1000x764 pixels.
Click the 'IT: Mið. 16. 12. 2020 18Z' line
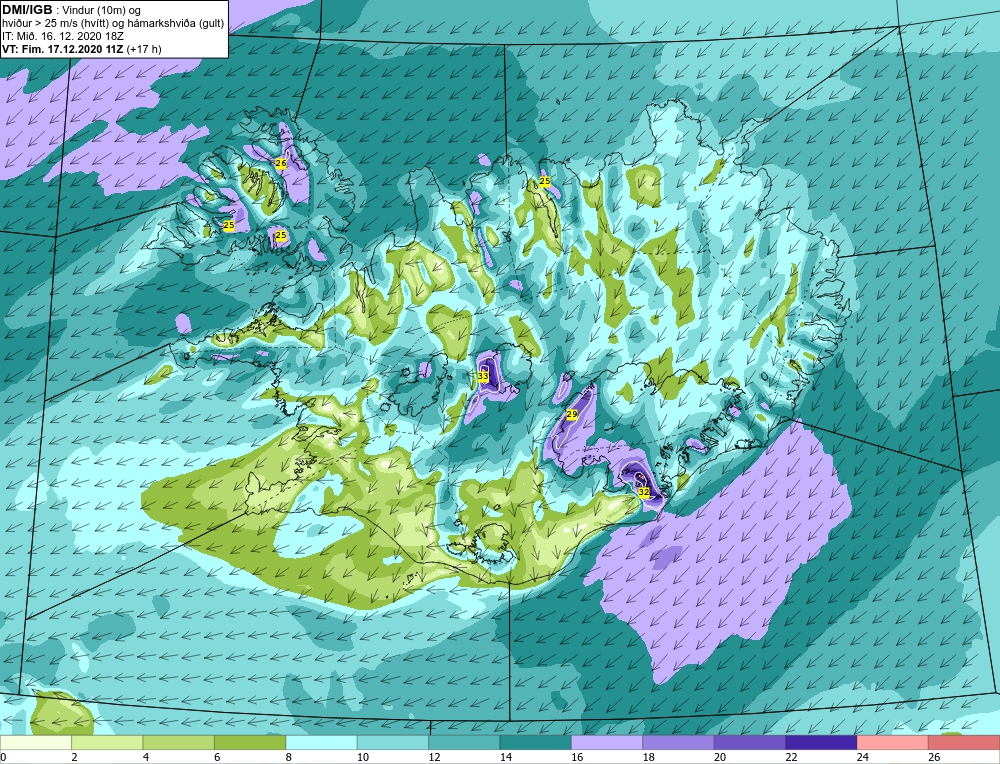pyautogui.click(x=63, y=36)
